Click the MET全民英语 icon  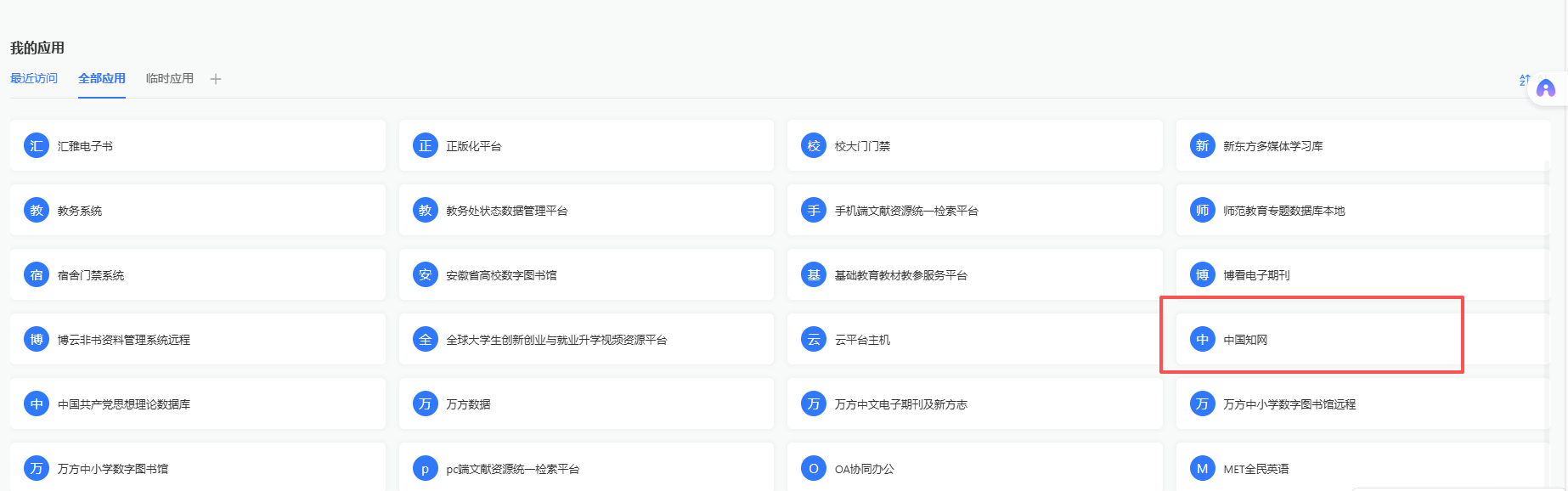1202,469
